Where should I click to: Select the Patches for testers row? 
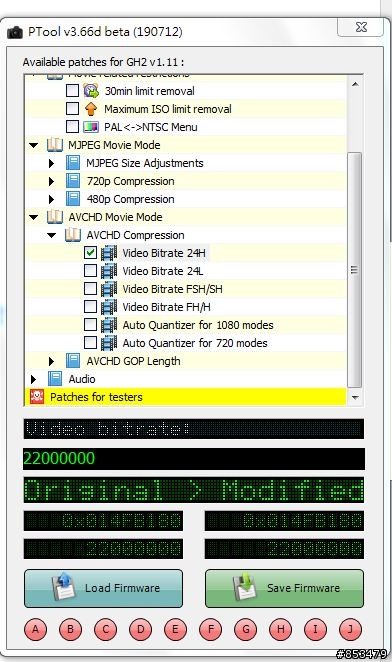[x=186, y=397]
